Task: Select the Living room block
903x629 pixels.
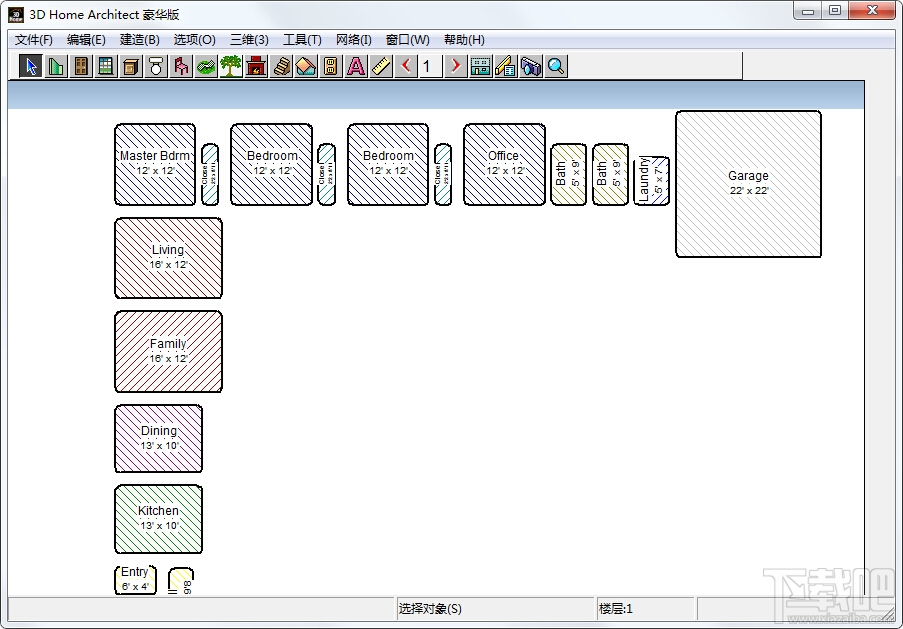Action: click(168, 258)
